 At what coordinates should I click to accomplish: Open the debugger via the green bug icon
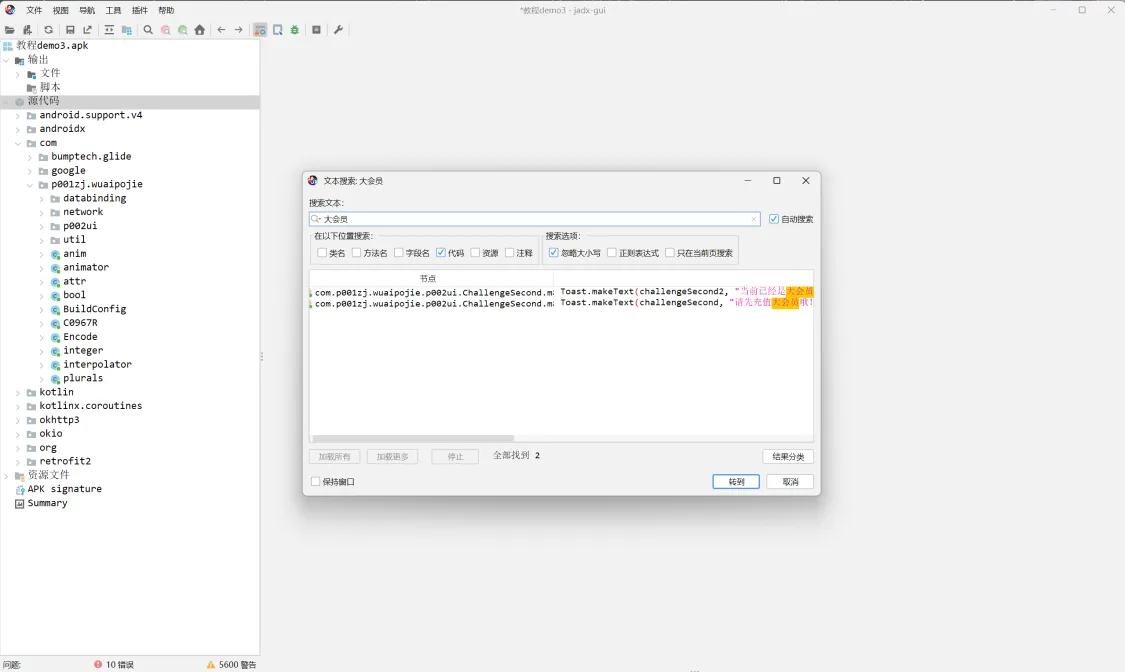coord(295,30)
